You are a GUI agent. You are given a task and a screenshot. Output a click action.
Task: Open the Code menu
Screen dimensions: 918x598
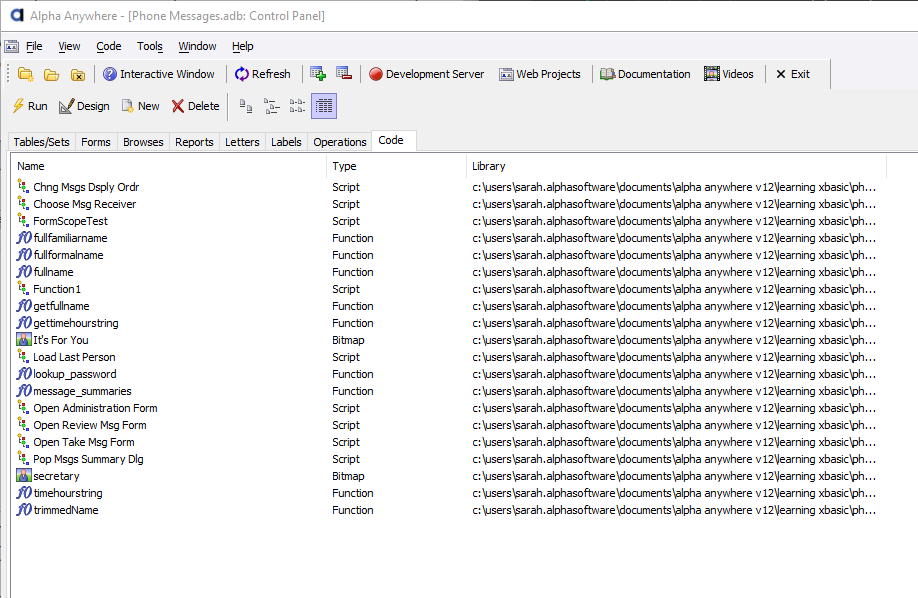click(x=109, y=46)
